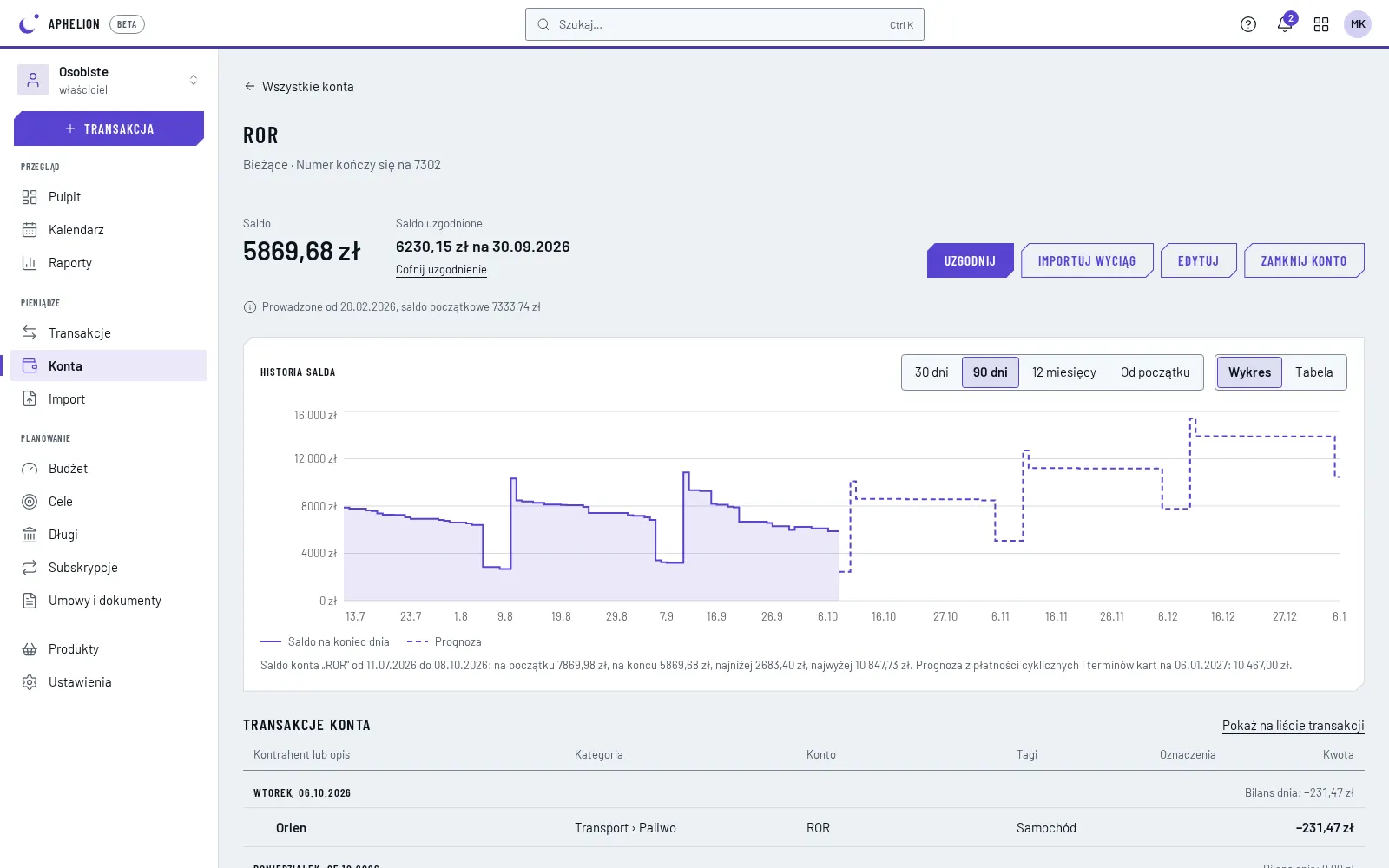Switch history view to Tabela
The height and width of the screenshot is (868, 1389).
coord(1314,372)
